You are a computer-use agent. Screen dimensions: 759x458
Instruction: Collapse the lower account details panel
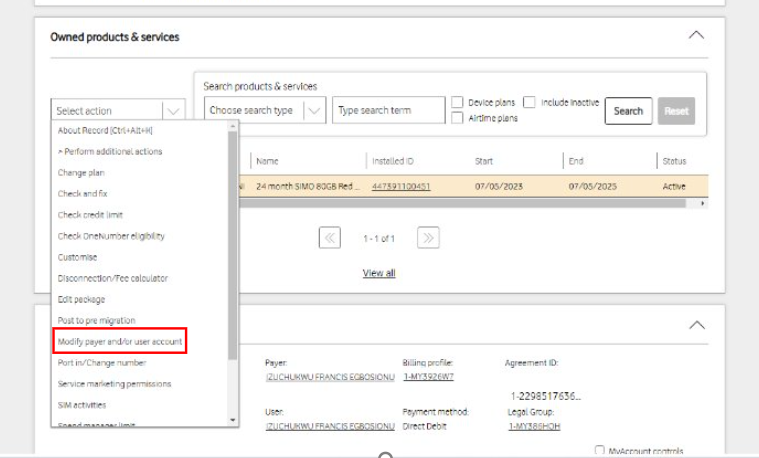pyautogui.click(x=696, y=325)
